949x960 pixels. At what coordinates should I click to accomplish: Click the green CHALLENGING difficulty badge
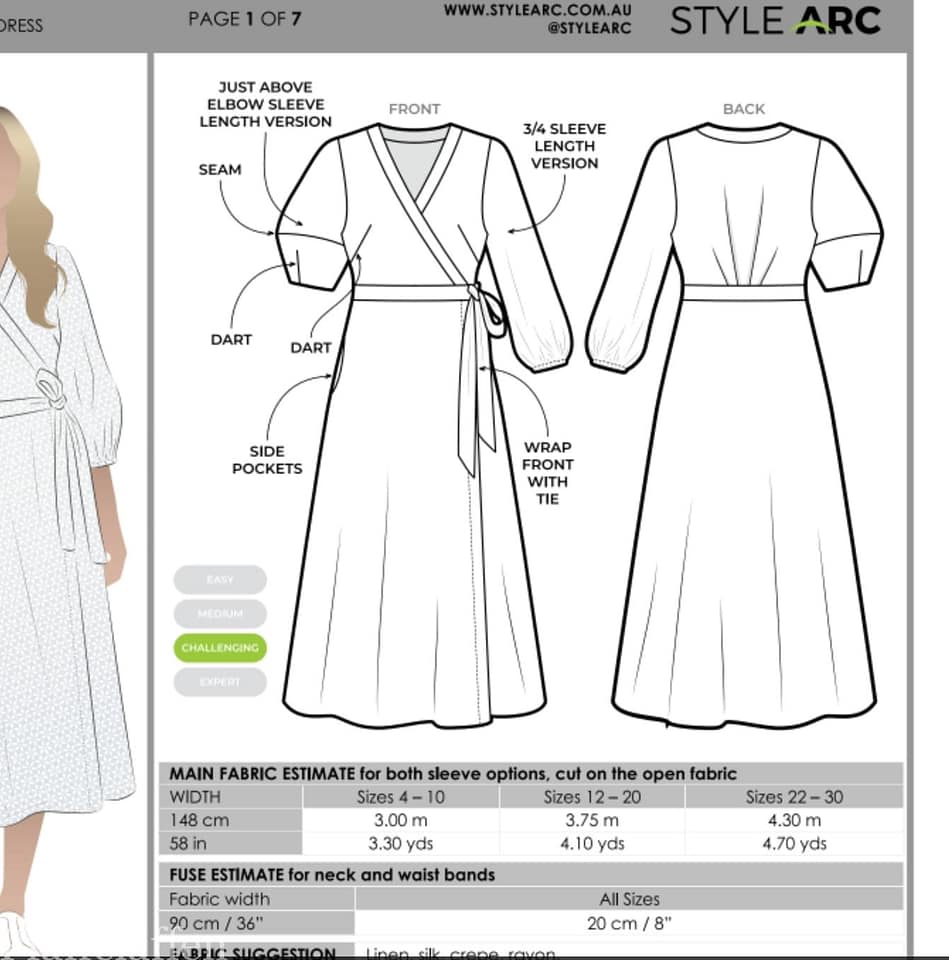220,648
